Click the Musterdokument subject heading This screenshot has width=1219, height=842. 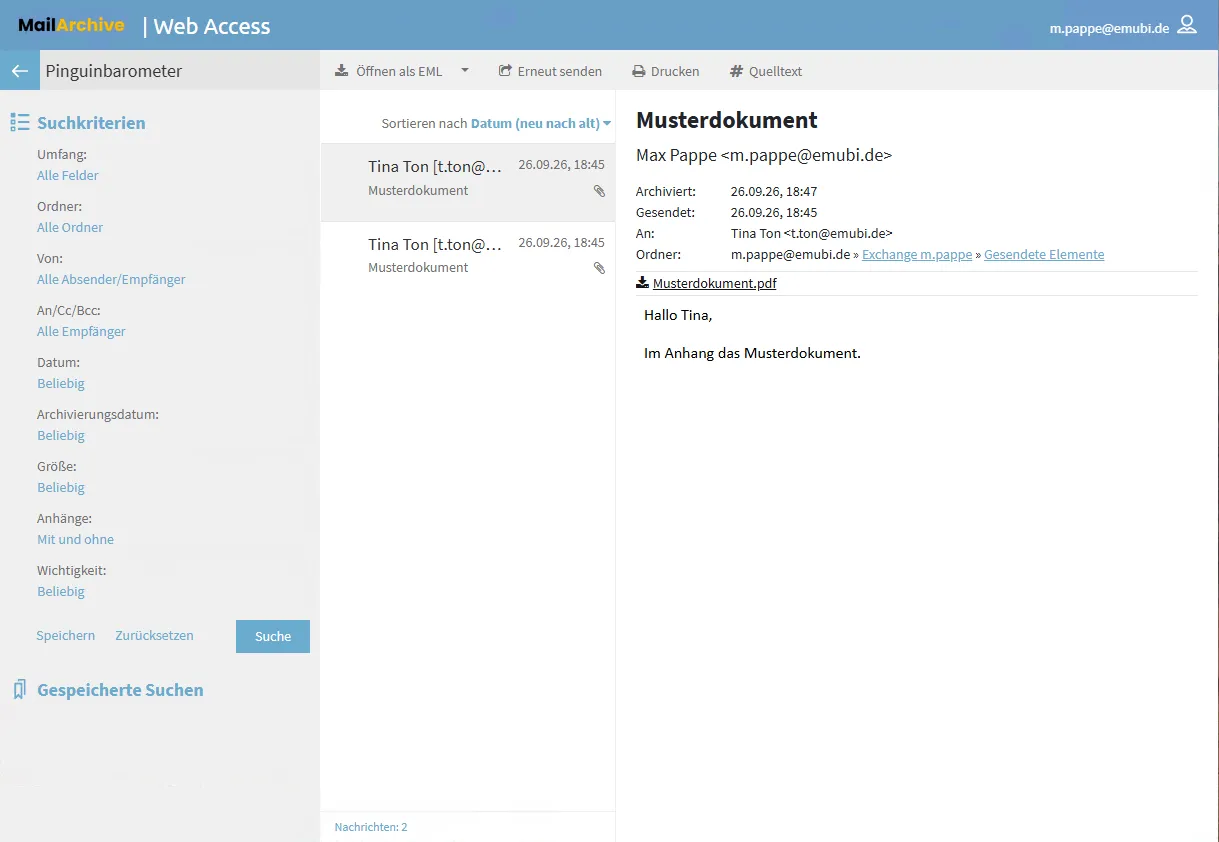(727, 120)
